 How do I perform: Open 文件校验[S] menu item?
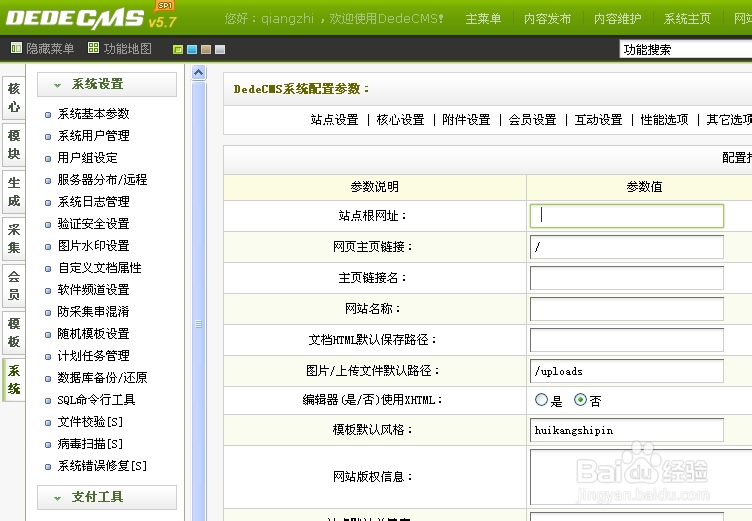pyautogui.click(x=90, y=423)
